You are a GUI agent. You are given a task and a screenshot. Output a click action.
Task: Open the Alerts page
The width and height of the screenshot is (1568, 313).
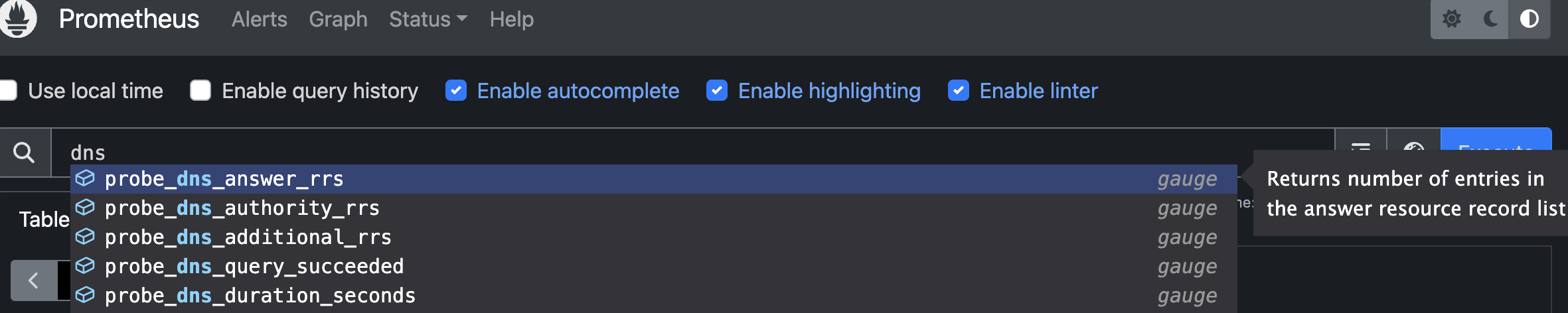[x=259, y=19]
